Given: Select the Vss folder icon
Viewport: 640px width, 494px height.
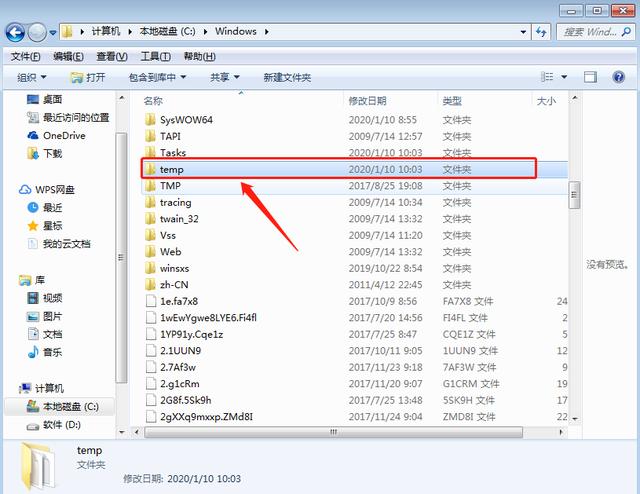Looking at the screenshot, I should [x=150, y=235].
